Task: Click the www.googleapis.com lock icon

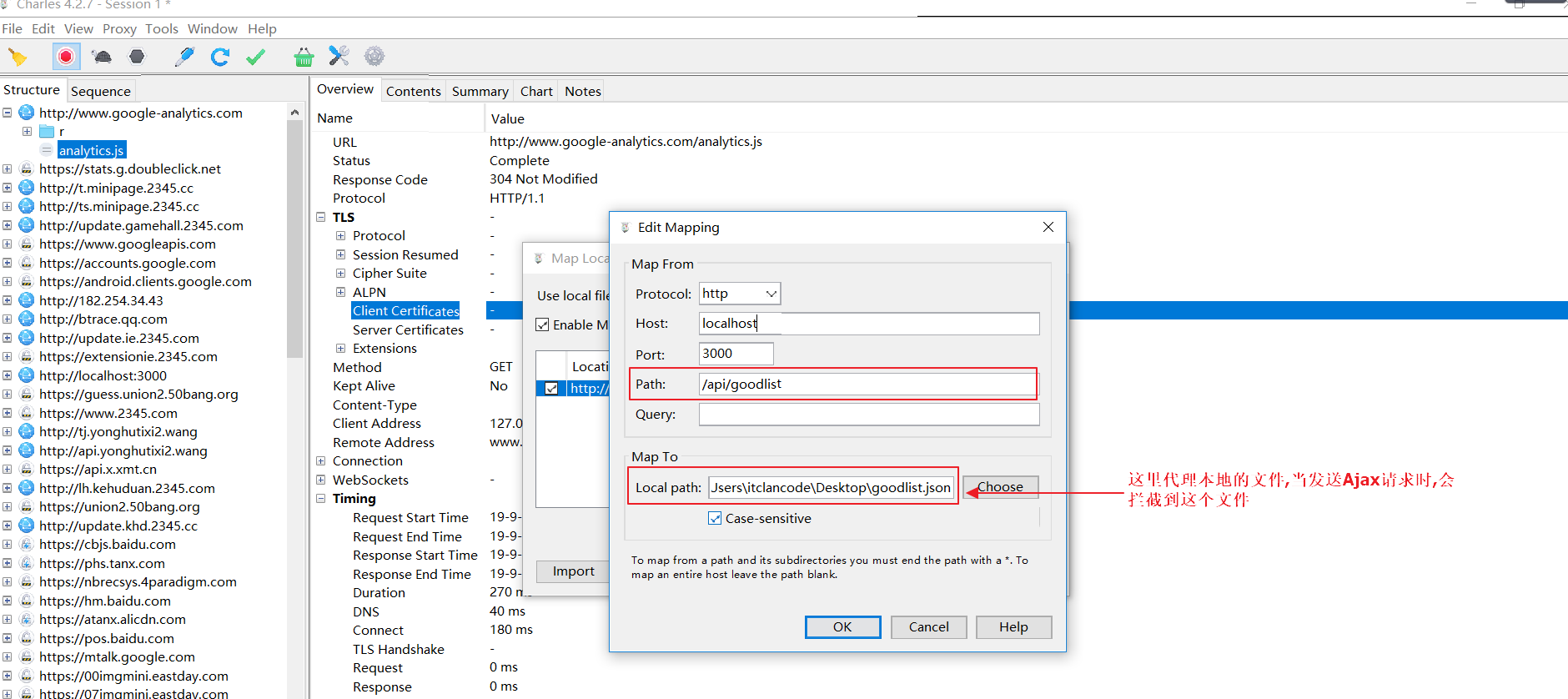Action: point(27,244)
